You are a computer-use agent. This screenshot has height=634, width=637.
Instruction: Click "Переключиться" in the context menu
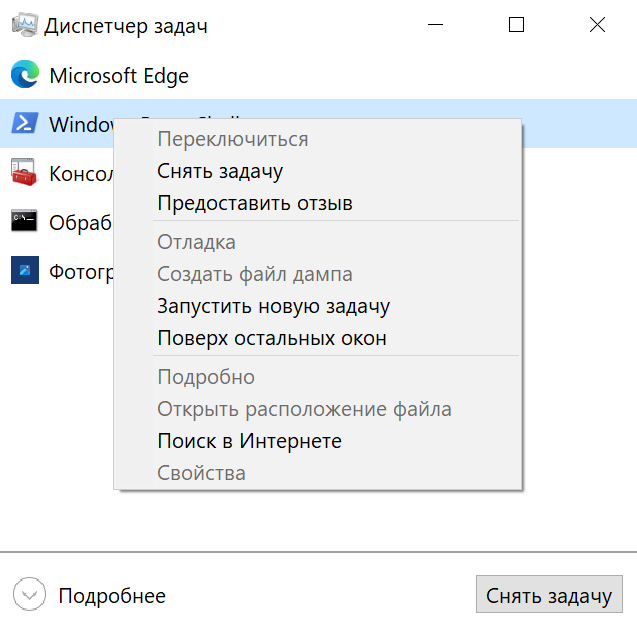pyautogui.click(x=232, y=139)
